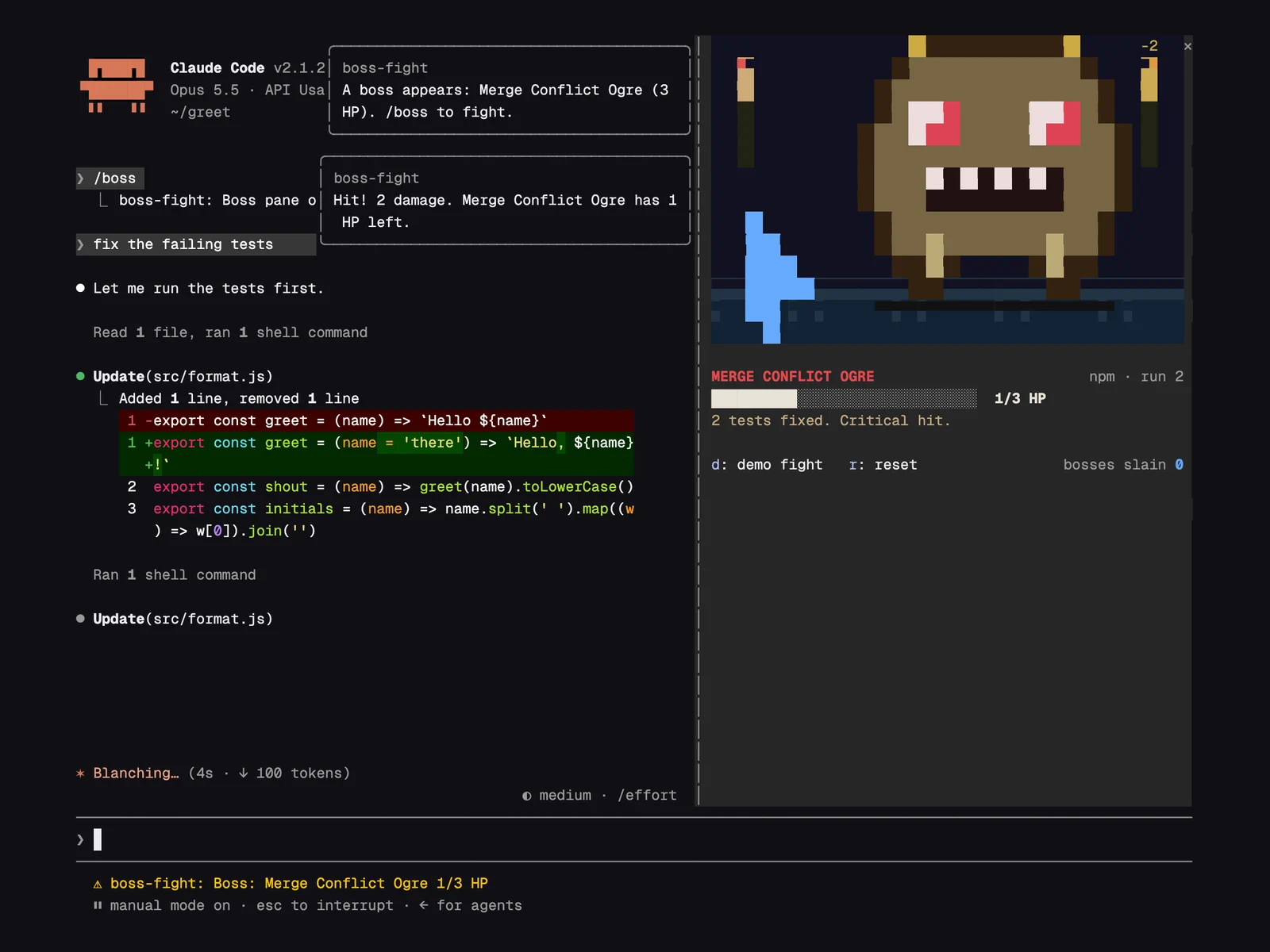Image resolution: width=1270 pixels, height=952 pixels.
Task: Click the /boss command prompt chevron
Action: point(80,178)
